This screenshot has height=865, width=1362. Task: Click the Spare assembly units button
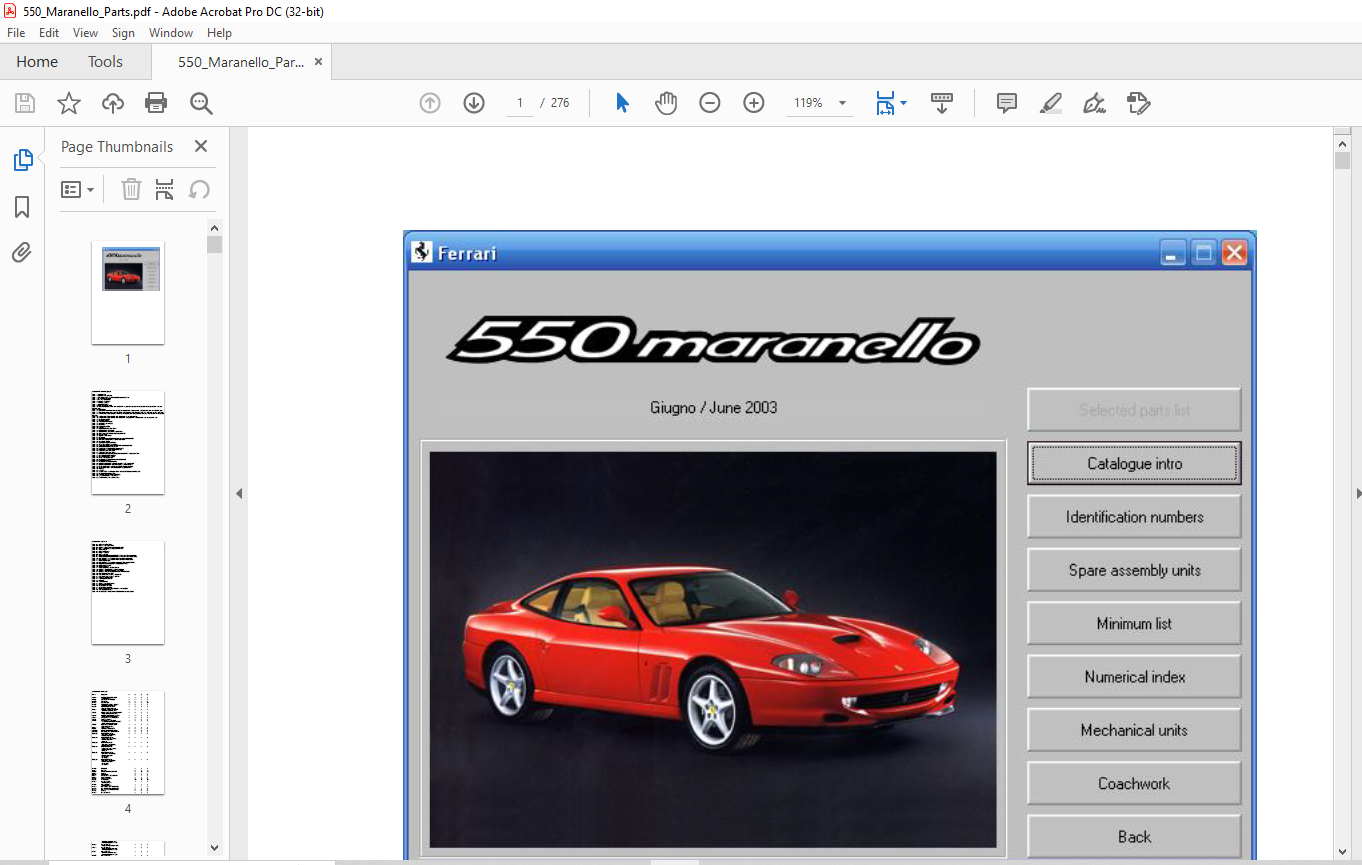point(1134,570)
